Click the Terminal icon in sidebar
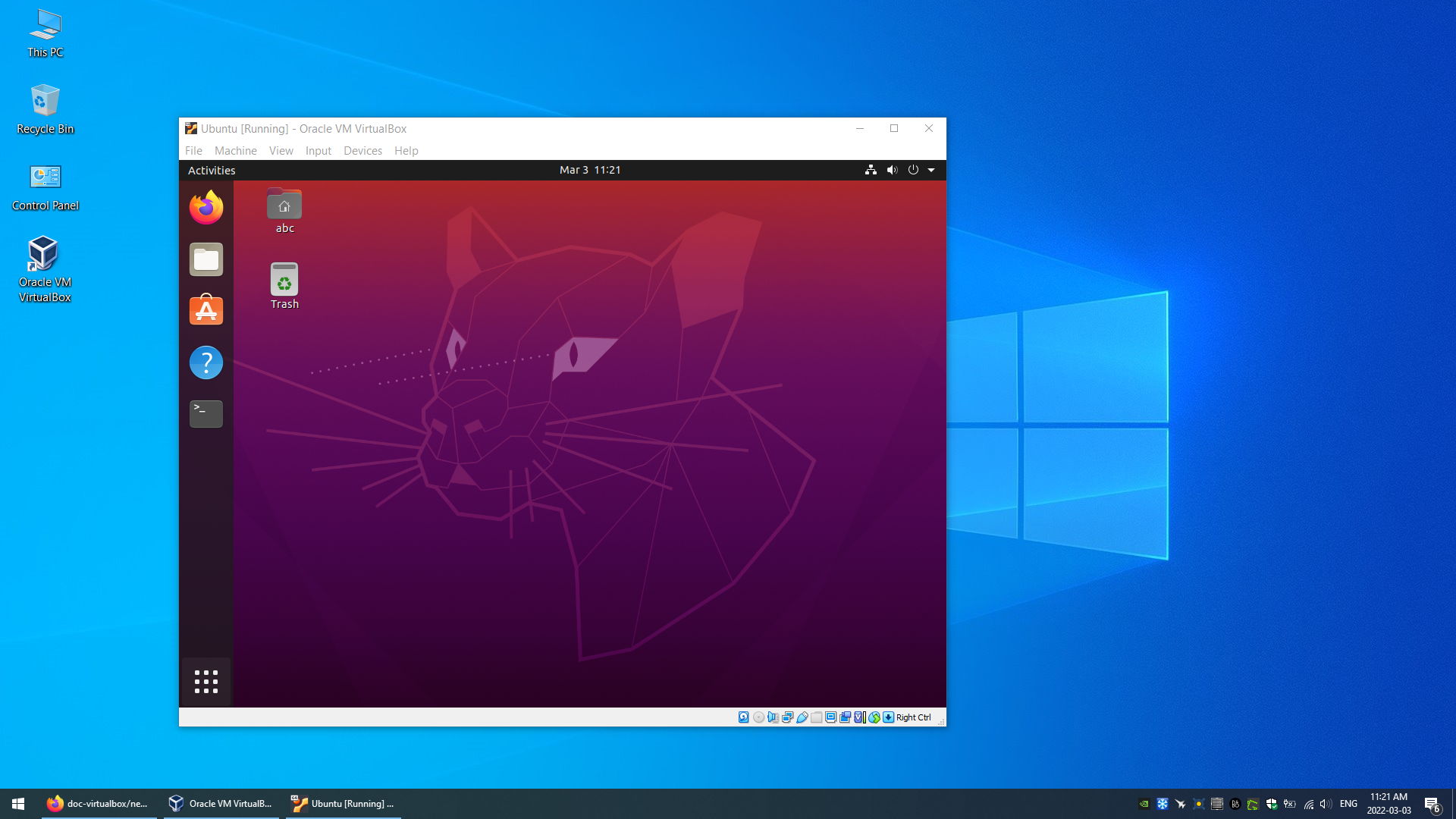Screen dimensions: 1456x819 [206, 413]
